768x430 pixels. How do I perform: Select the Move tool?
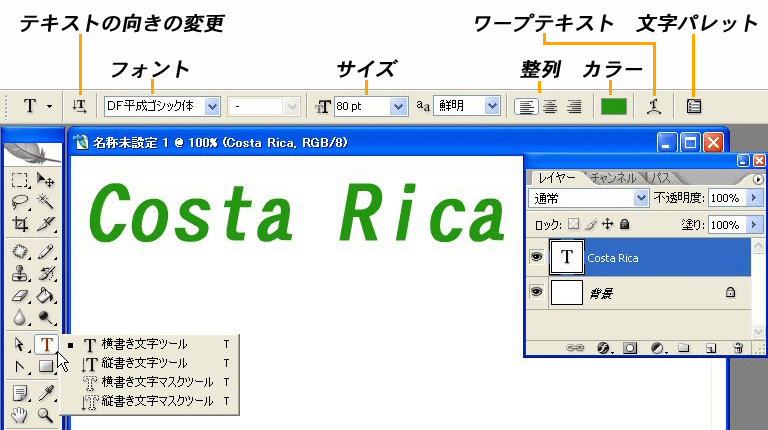46,180
